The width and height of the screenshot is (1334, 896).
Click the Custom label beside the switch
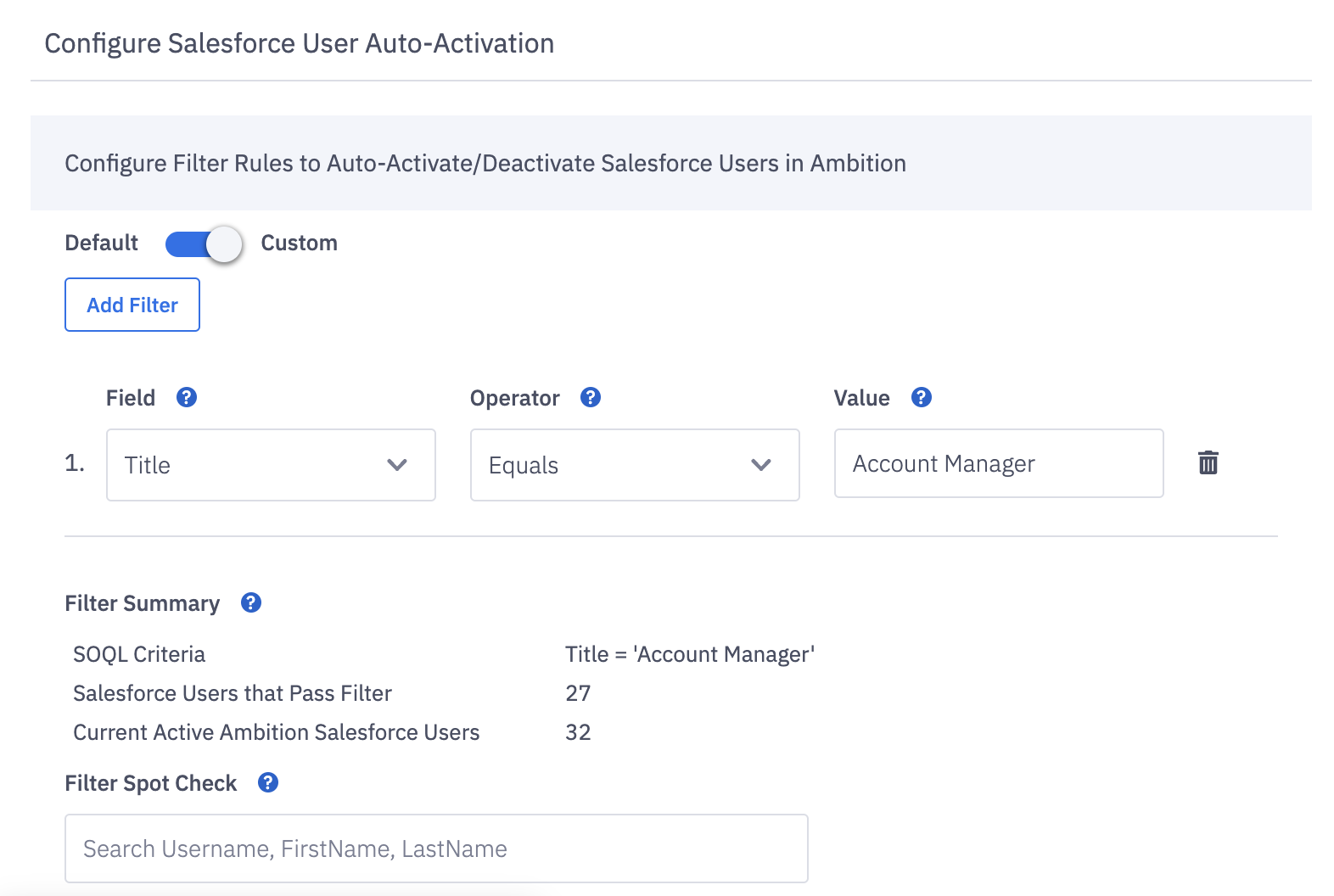(x=299, y=243)
